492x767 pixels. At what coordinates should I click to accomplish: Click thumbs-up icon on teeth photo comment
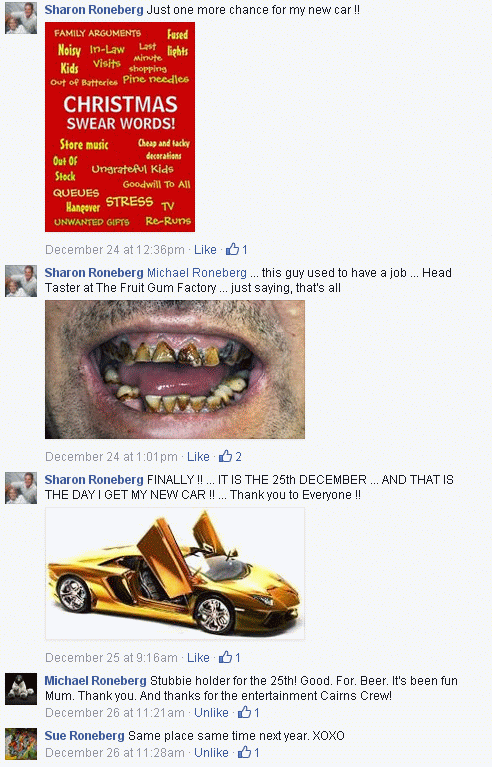click(x=225, y=456)
